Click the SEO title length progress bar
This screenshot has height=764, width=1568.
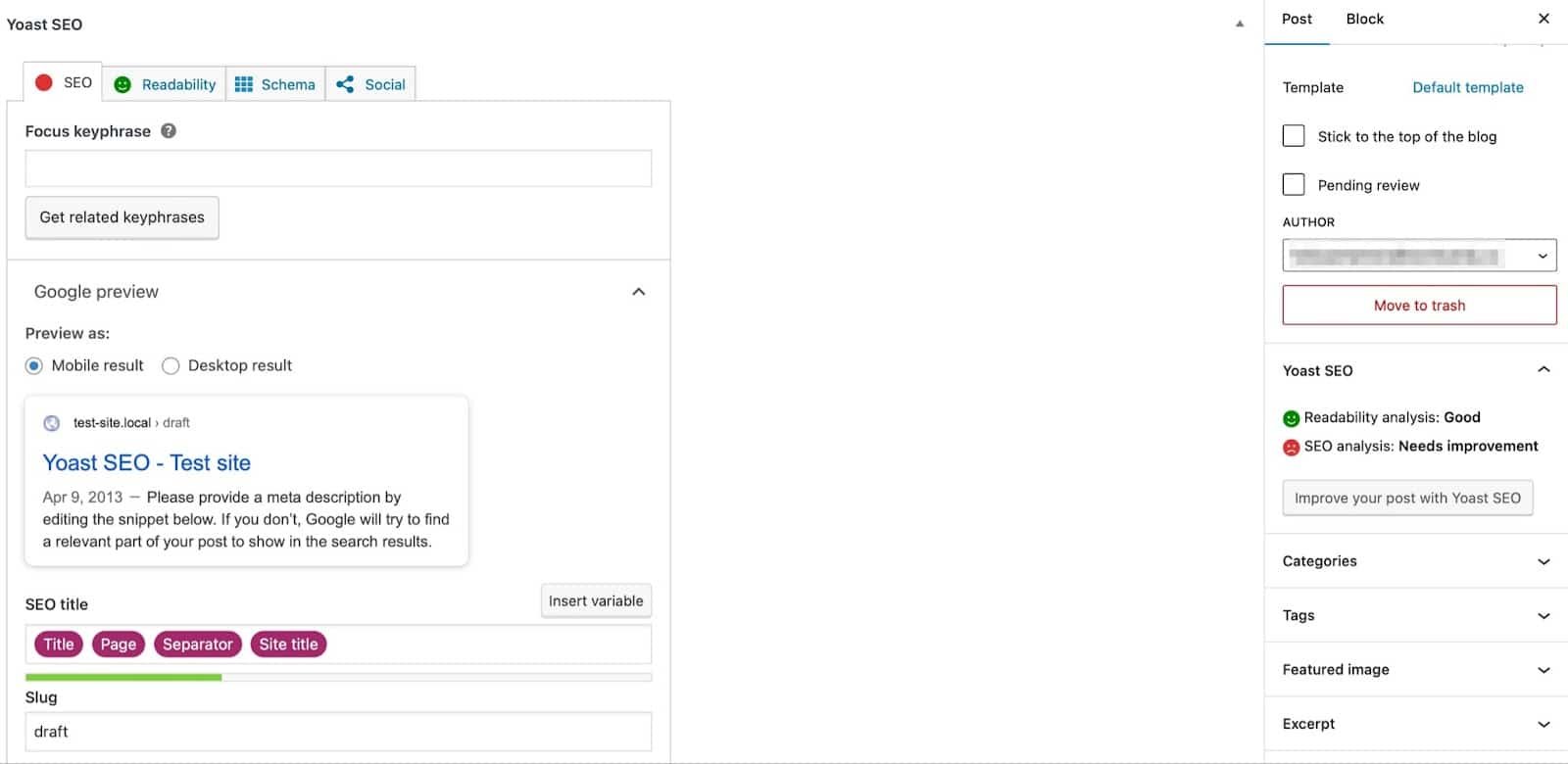pyautogui.click(x=338, y=677)
